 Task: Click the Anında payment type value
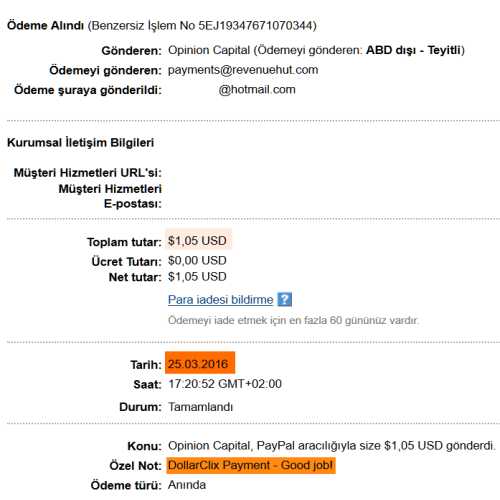click(x=187, y=485)
